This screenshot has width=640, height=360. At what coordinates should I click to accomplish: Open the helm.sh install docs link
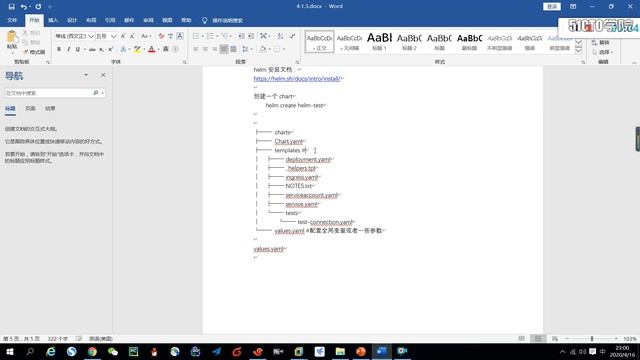(297, 78)
